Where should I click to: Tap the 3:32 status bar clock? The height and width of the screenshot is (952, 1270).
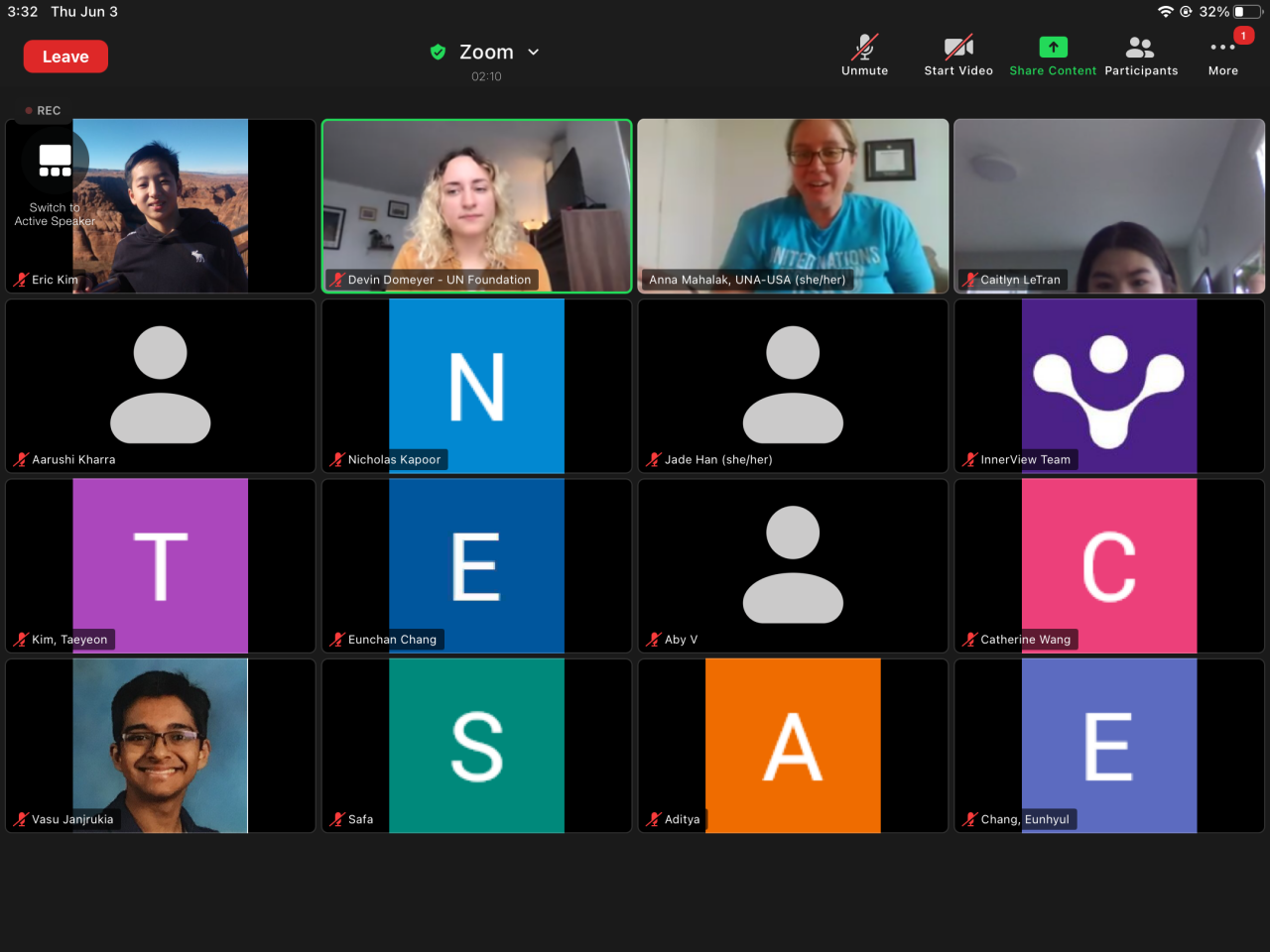point(23,12)
